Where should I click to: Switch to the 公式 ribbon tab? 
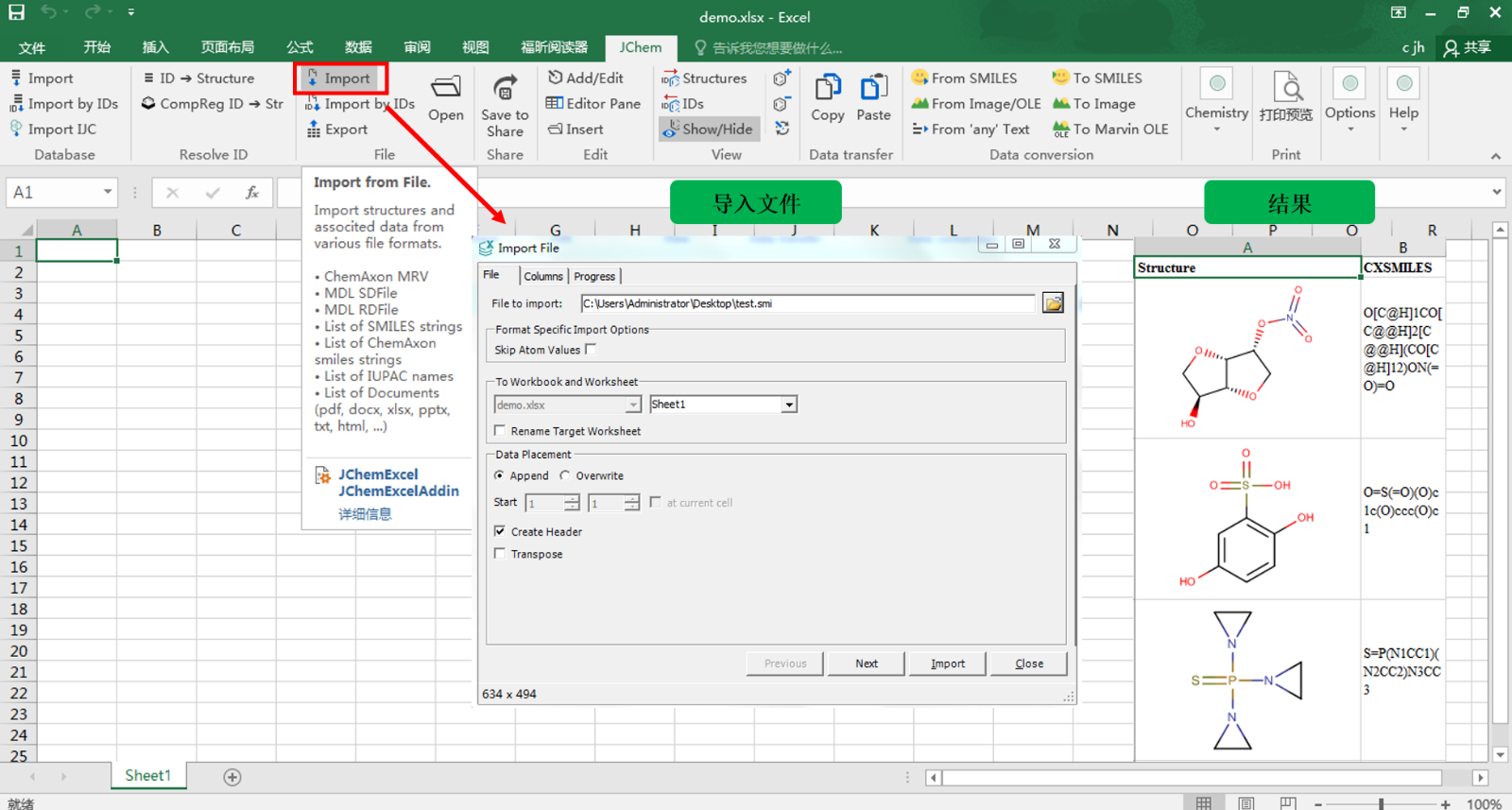pyautogui.click(x=300, y=47)
